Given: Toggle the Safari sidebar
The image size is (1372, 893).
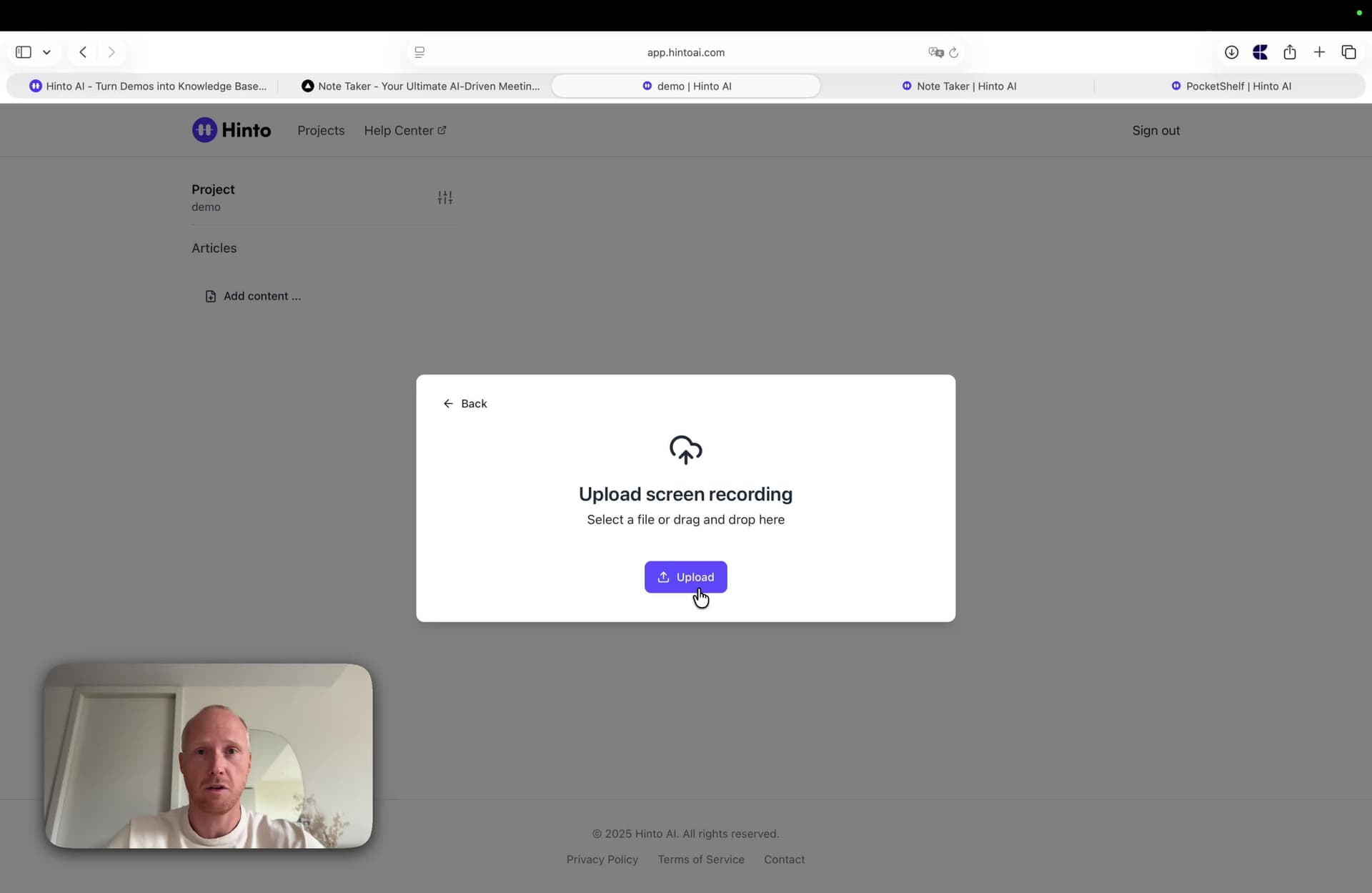Looking at the screenshot, I should click(x=24, y=52).
